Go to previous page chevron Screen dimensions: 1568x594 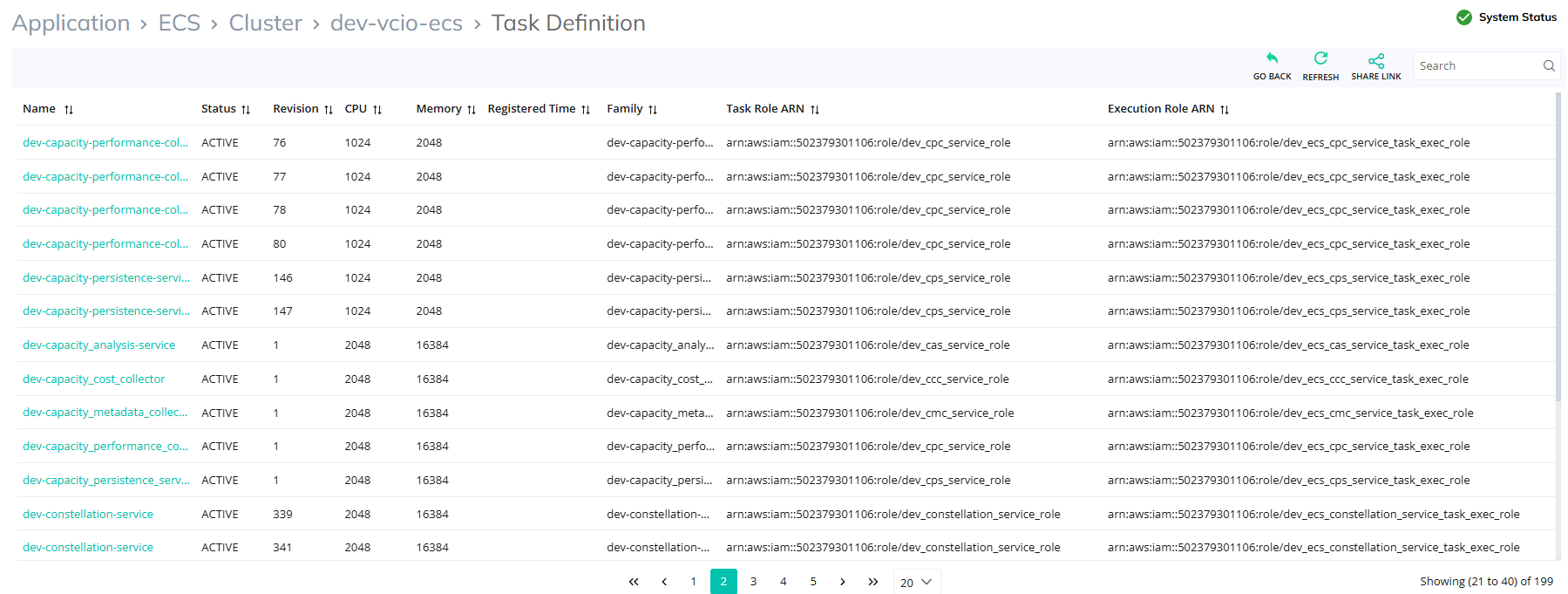click(x=664, y=582)
